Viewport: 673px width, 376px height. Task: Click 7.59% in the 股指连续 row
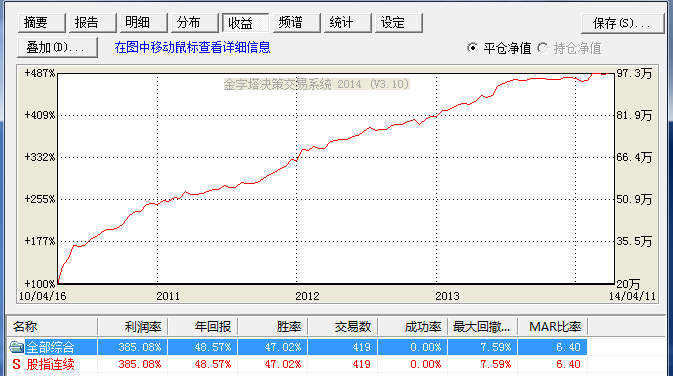[495, 364]
